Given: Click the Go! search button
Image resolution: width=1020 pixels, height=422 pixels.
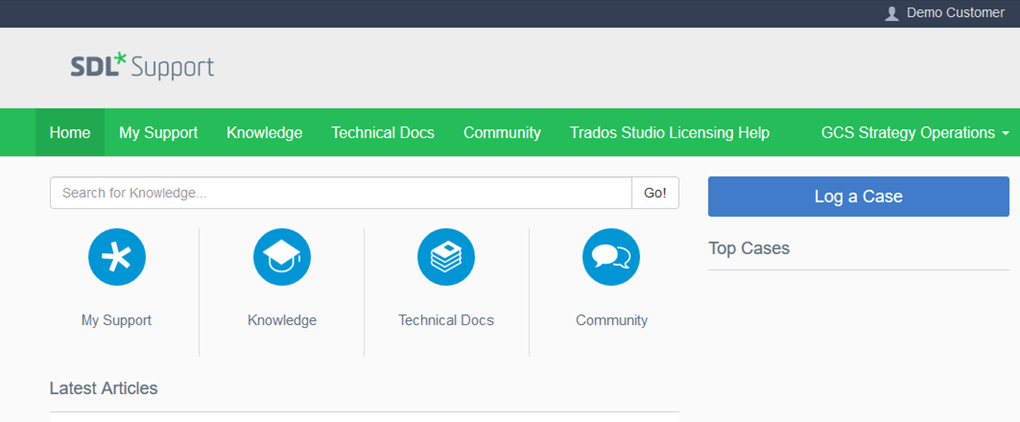Looking at the screenshot, I should 655,193.
